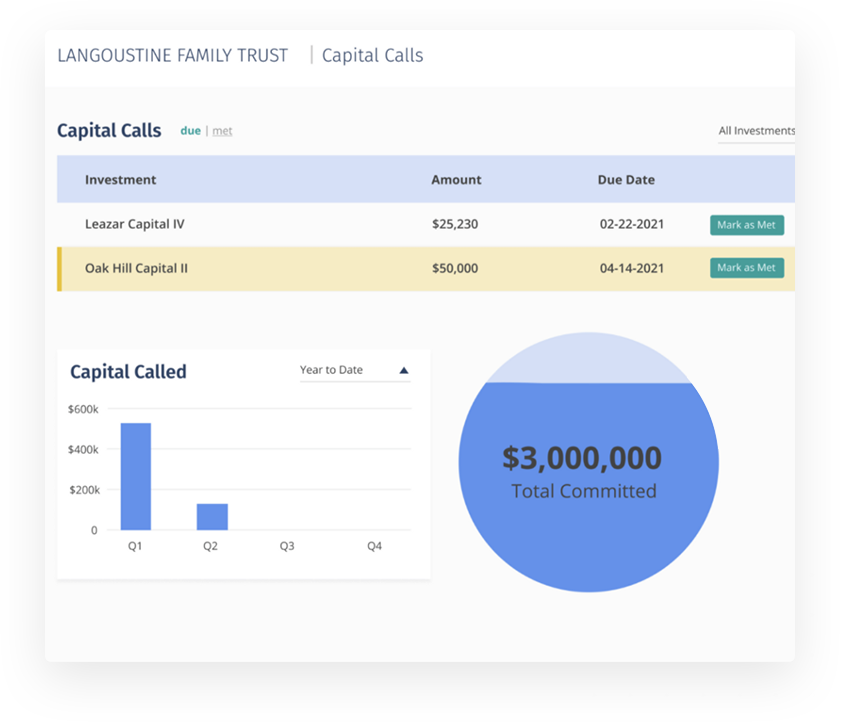This screenshot has height=722, width=851.
Task: Click the Capital Calls section heading
Action: click(109, 131)
